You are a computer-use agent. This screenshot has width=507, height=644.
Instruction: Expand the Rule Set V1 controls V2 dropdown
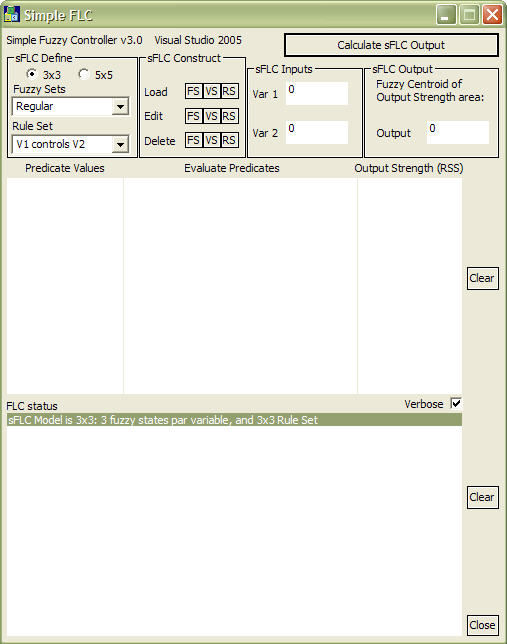point(70,145)
